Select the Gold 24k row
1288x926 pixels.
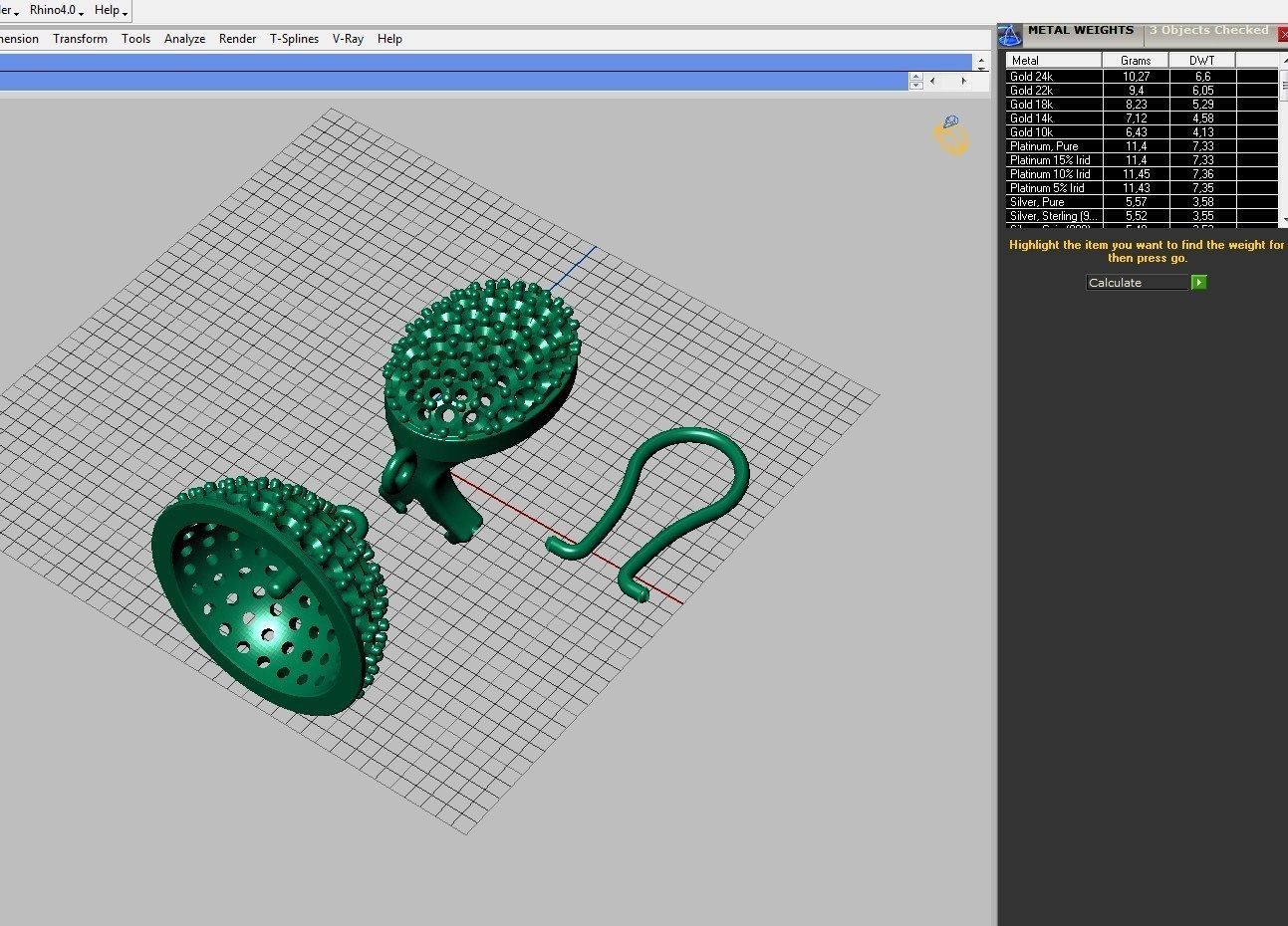[x=1142, y=77]
